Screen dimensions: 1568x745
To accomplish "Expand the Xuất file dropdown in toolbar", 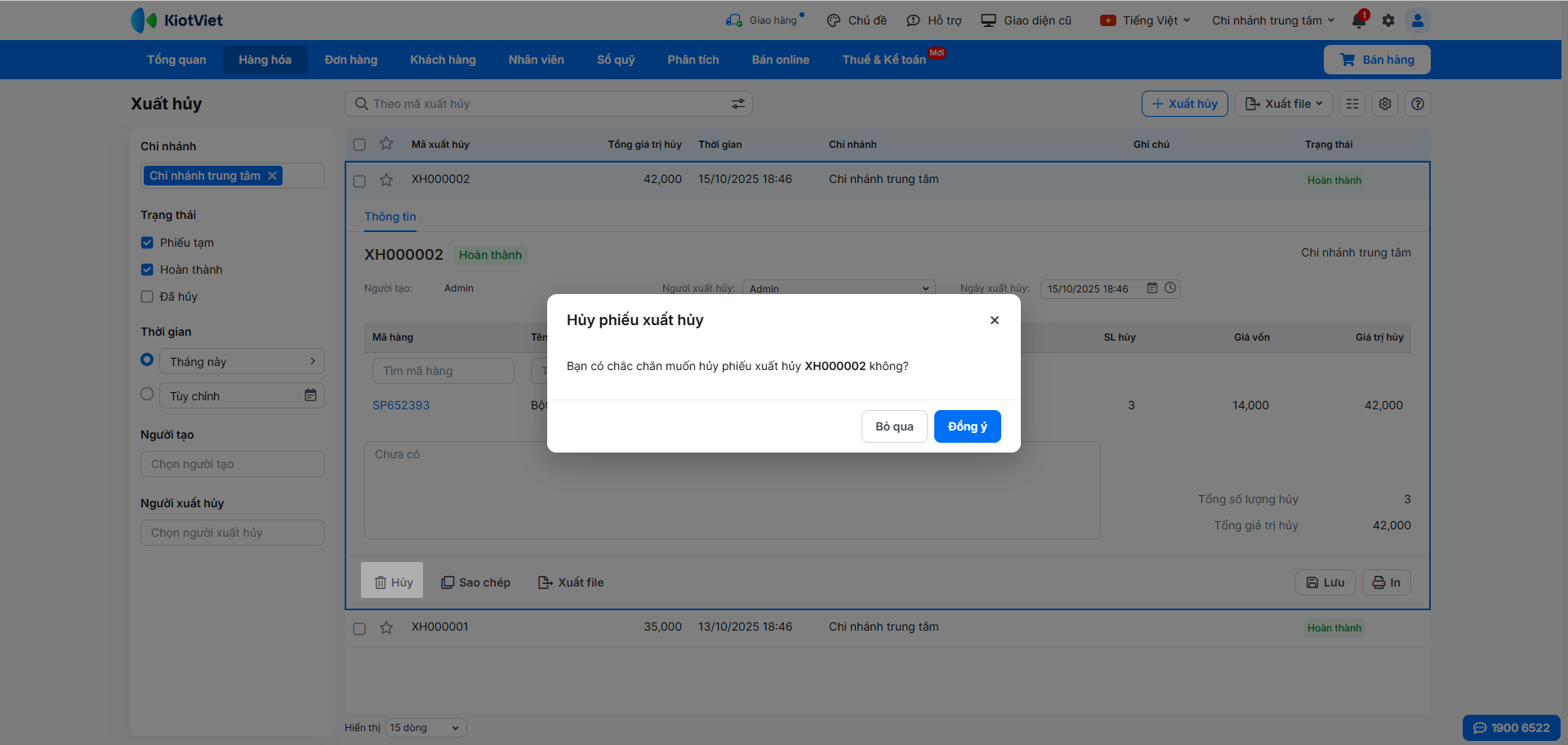I will coord(1284,104).
